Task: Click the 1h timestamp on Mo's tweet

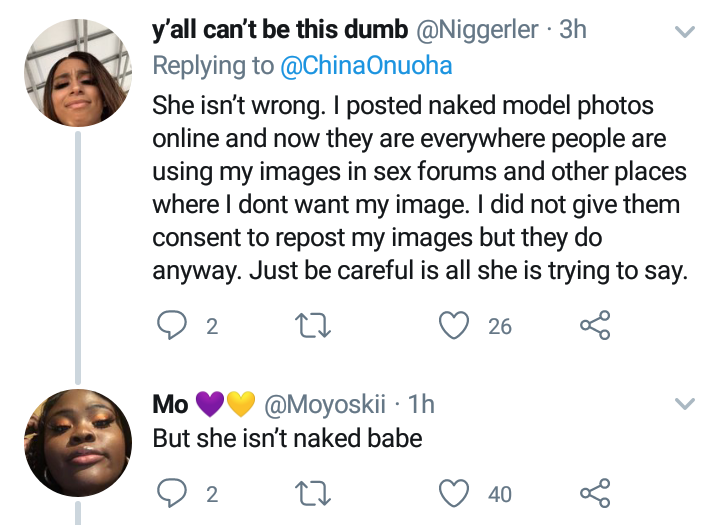Action: point(423,404)
